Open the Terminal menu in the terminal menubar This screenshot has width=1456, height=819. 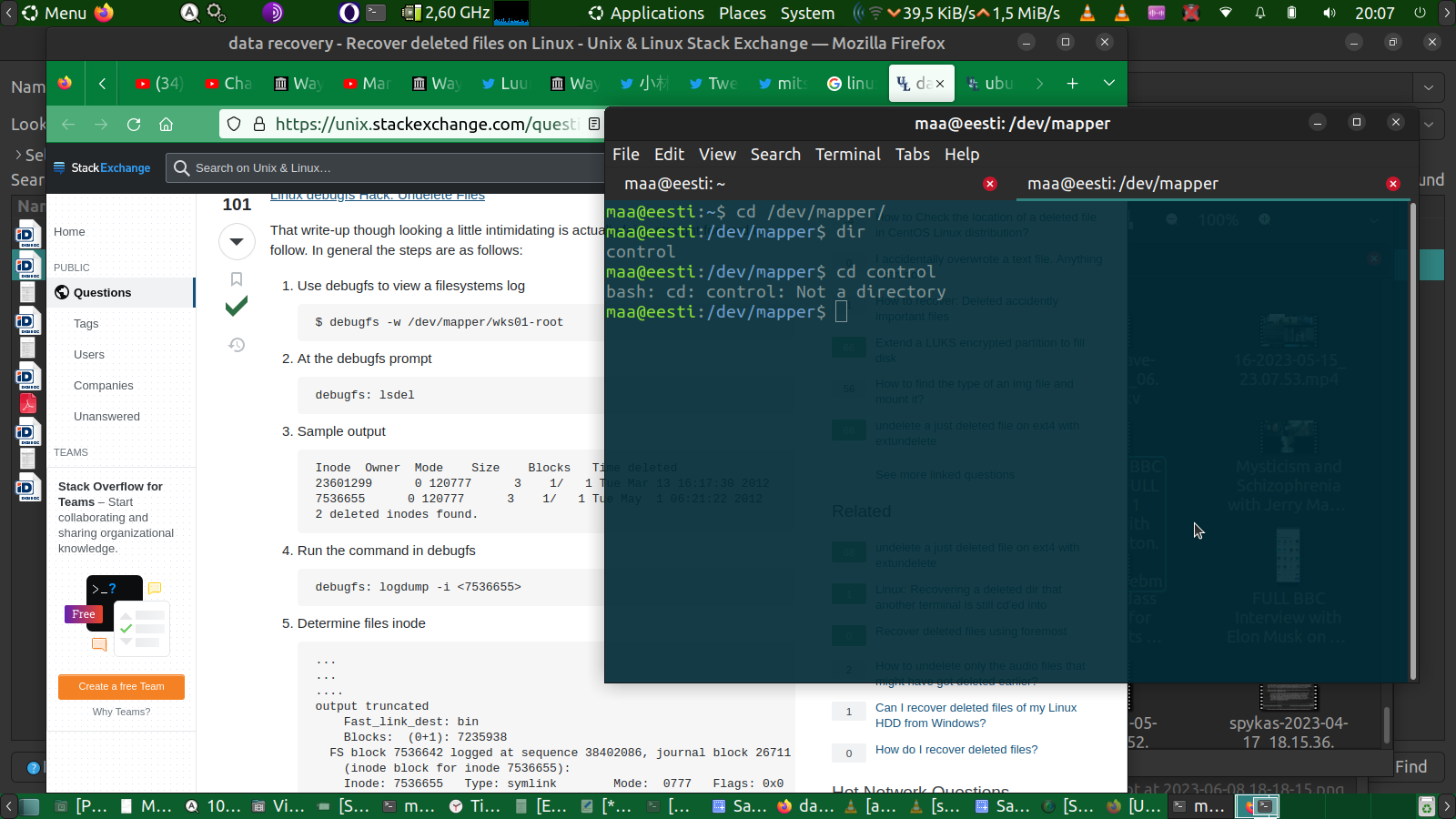847,155
